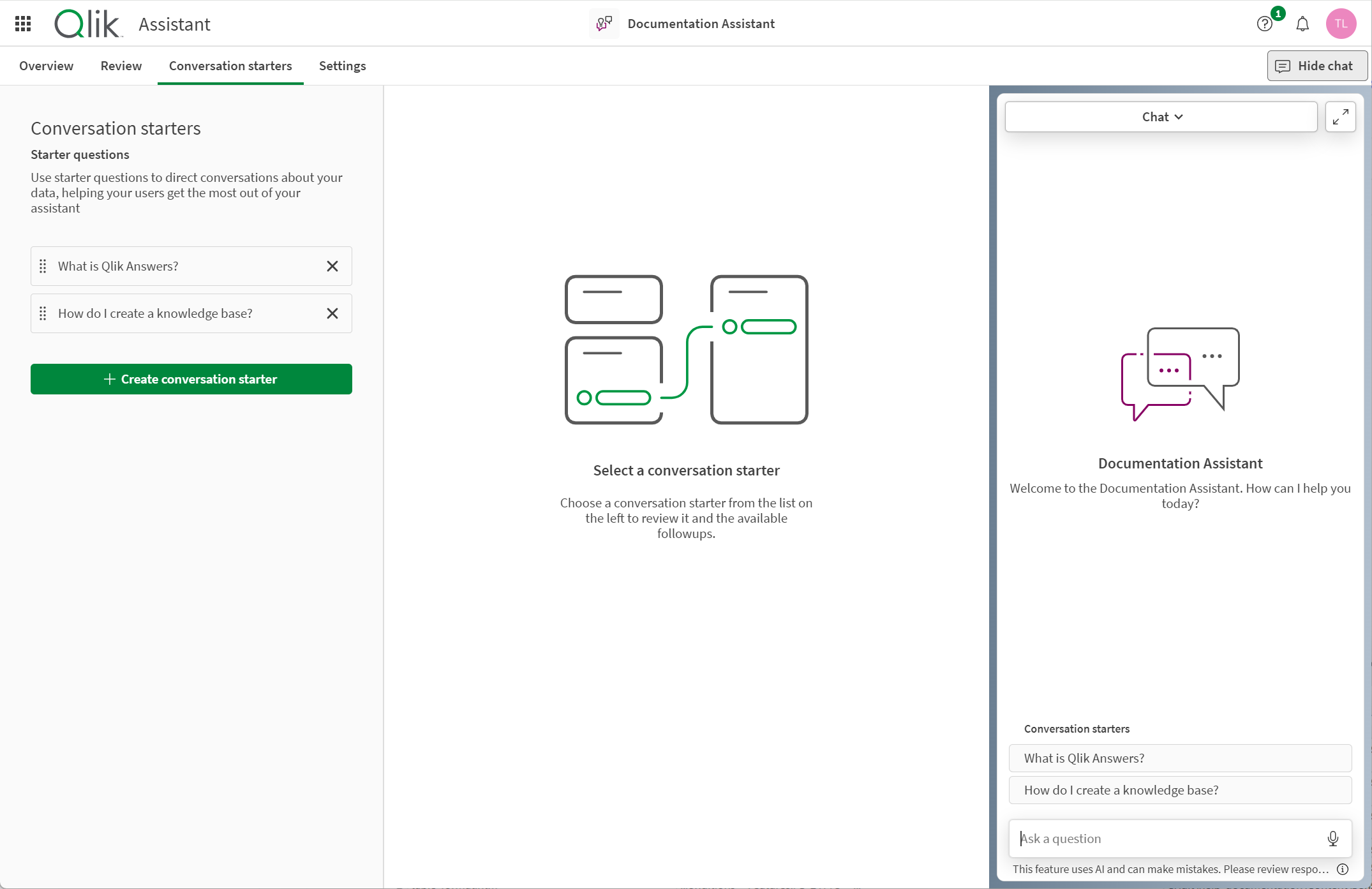The image size is (1372, 889).
Task: Select the Conversation starters tab
Action: pyautogui.click(x=230, y=65)
